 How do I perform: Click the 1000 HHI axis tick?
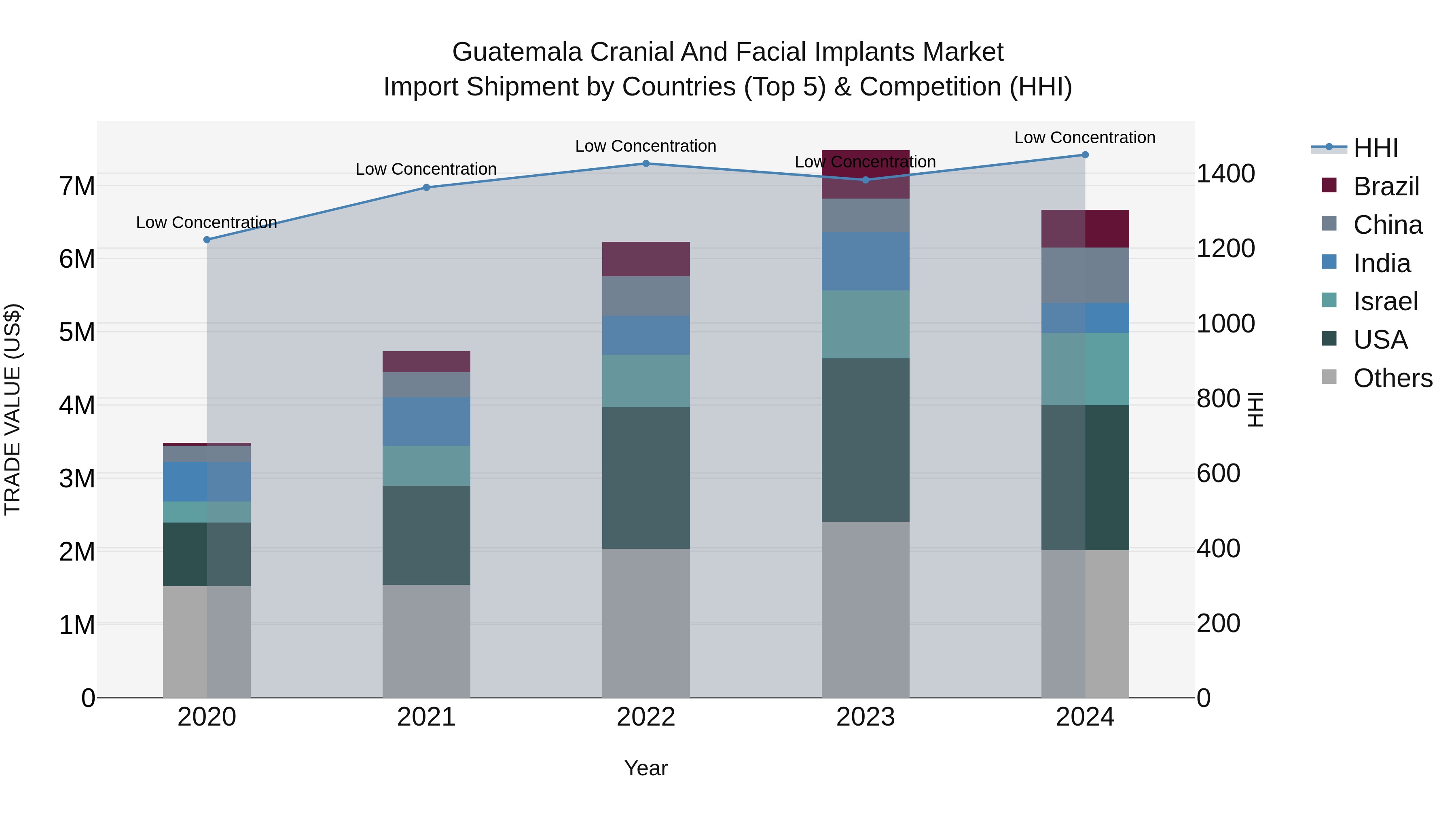pyautogui.click(x=1226, y=323)
